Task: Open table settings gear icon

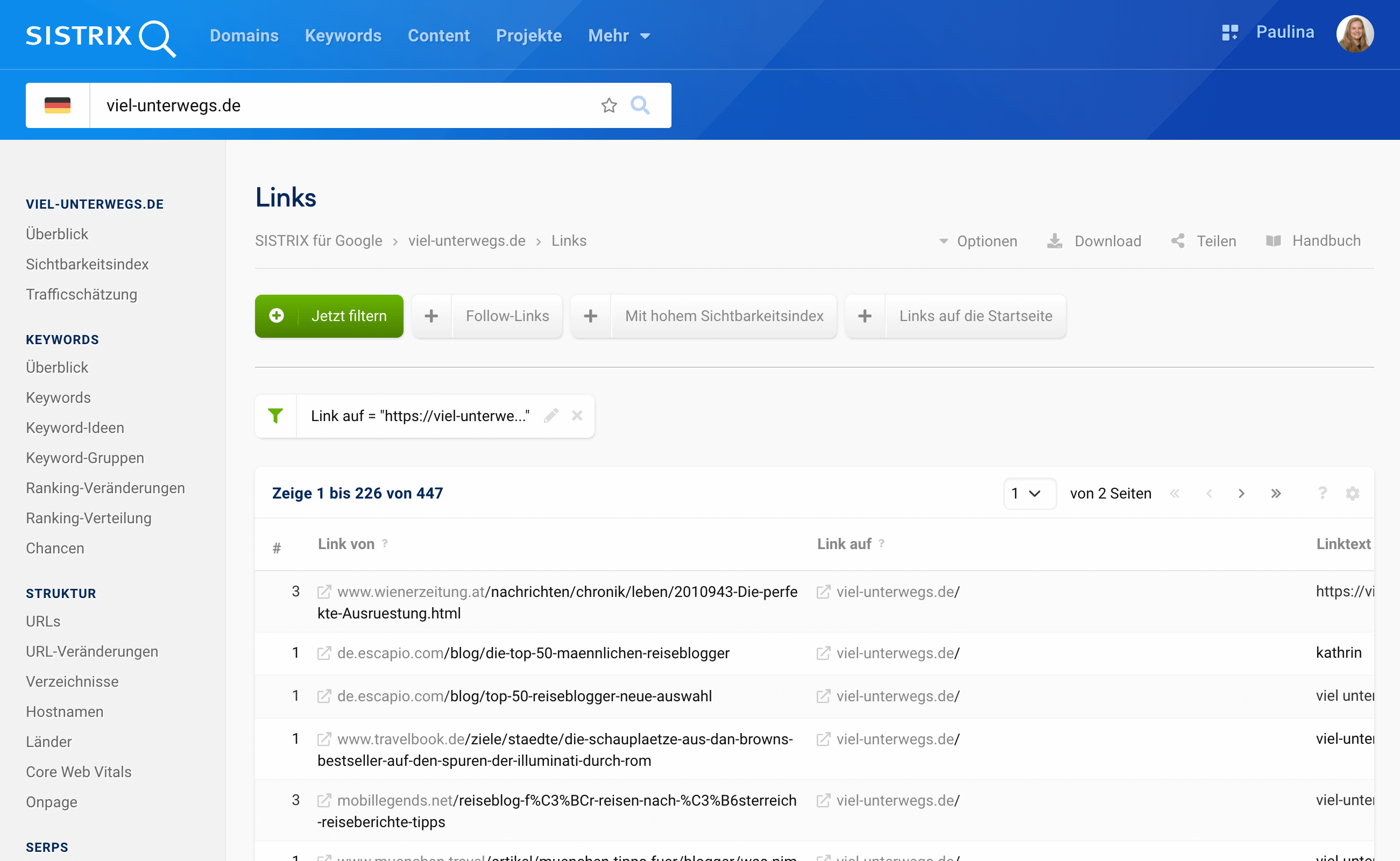Action: point(1352,493)
